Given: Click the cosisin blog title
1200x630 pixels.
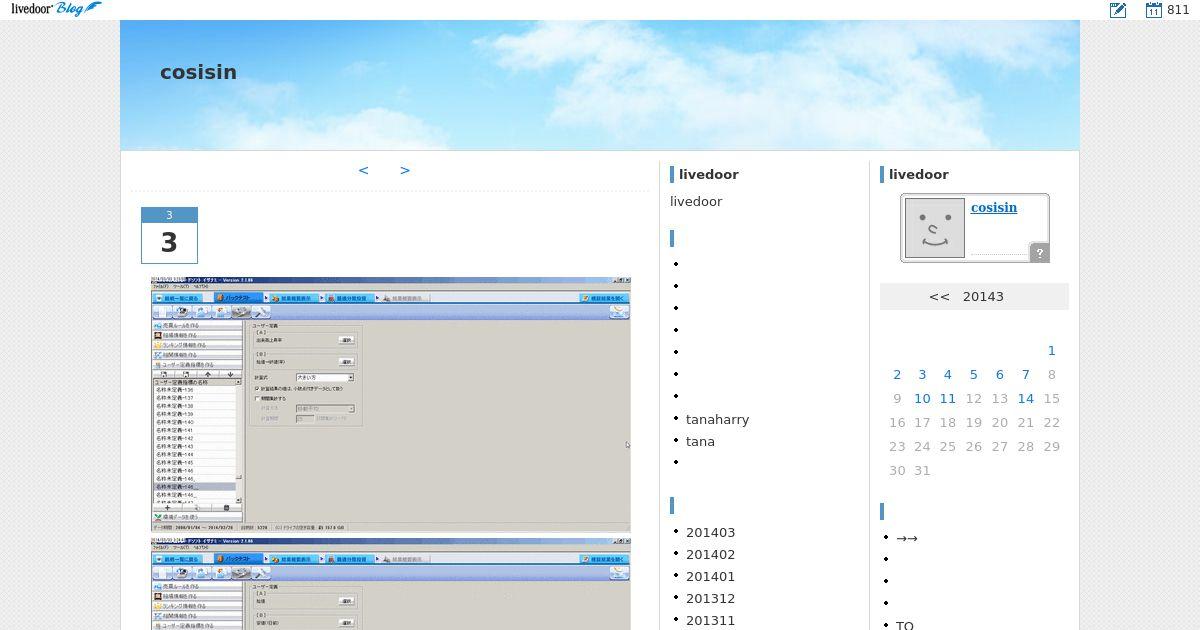Looking at the screenshot, I should (198, 72).
